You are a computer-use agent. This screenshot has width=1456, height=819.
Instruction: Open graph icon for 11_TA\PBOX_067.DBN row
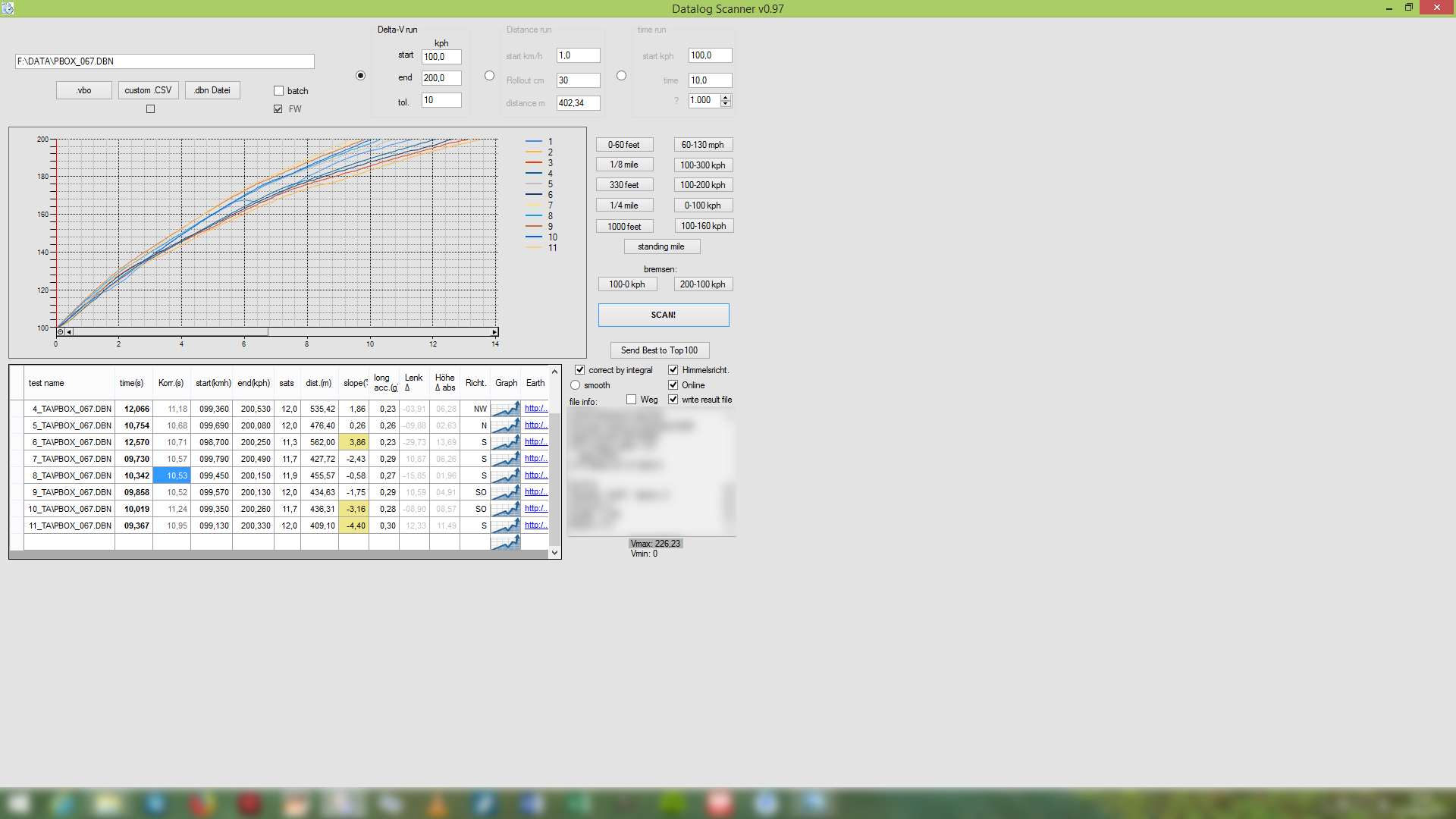(505, 526)
